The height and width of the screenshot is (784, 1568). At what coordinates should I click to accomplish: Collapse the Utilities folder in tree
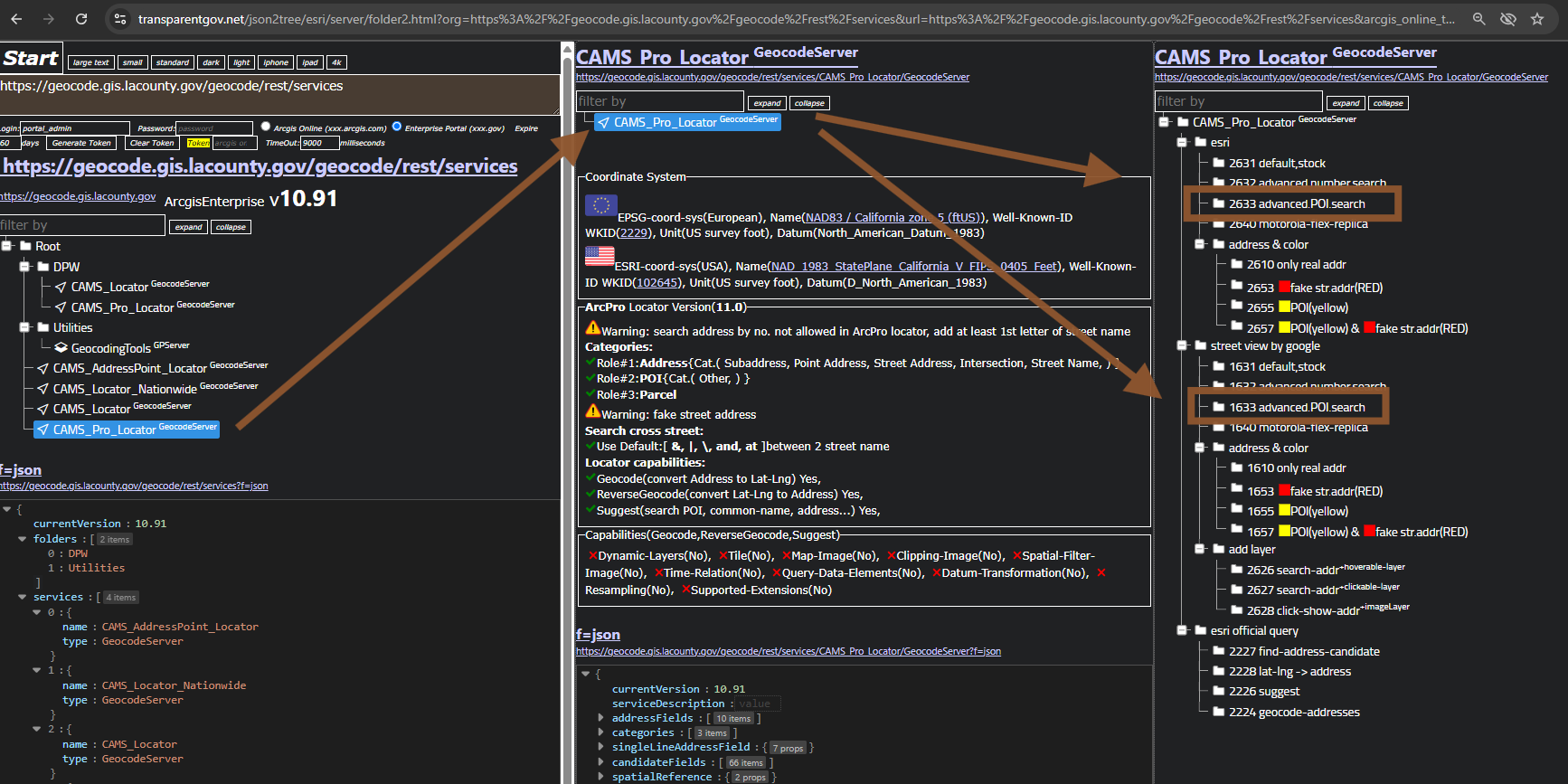coord(24,327)
